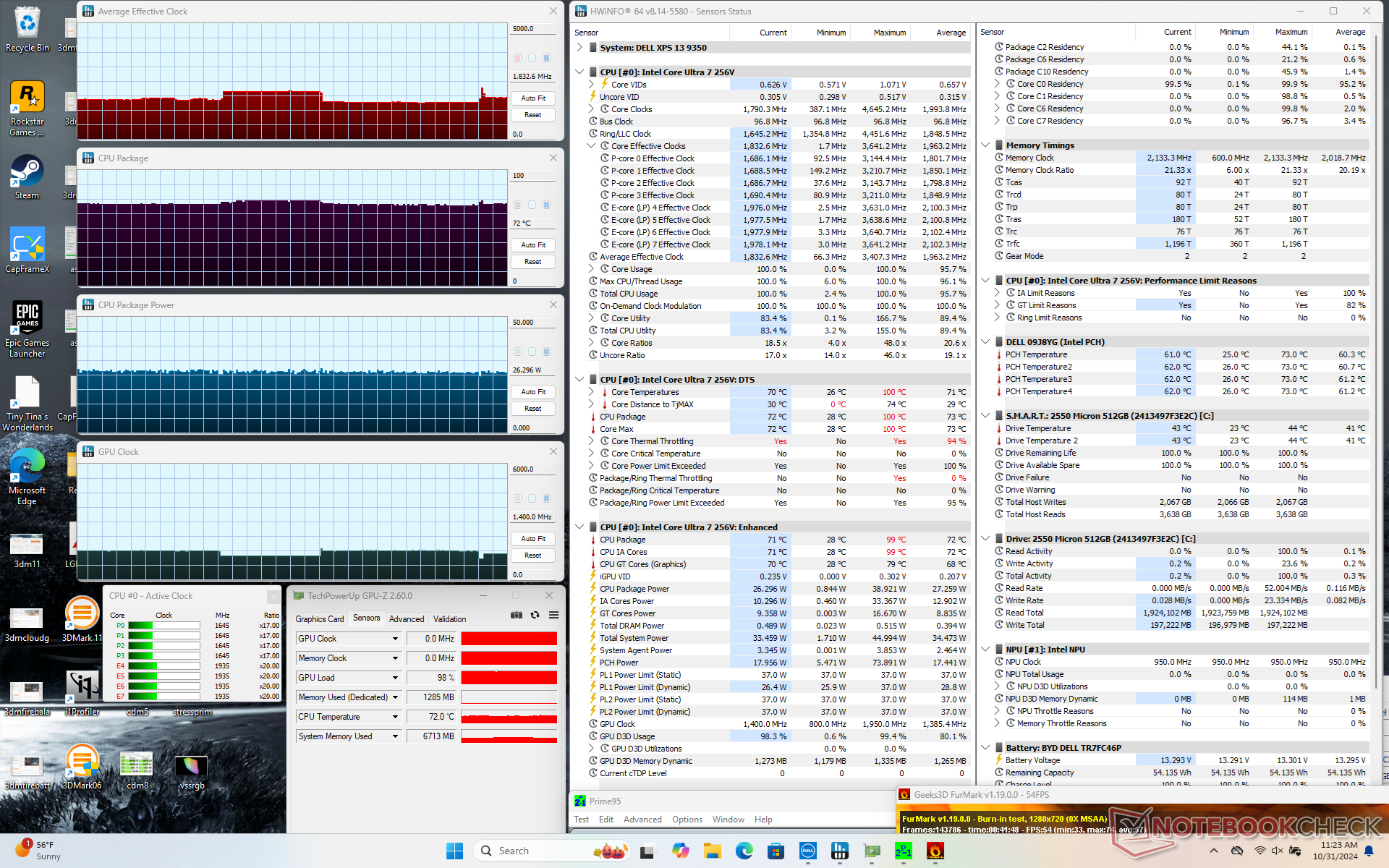This screenshot has width=1389, height=868.
Task: Open the Options menu in Prime95
Action: [687, 820]
